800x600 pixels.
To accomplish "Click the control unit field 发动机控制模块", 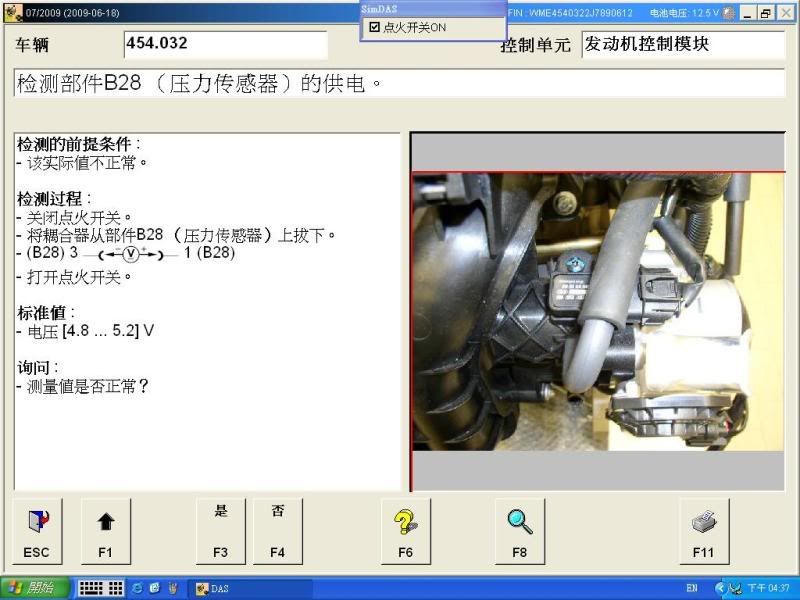I will point(684,45).
